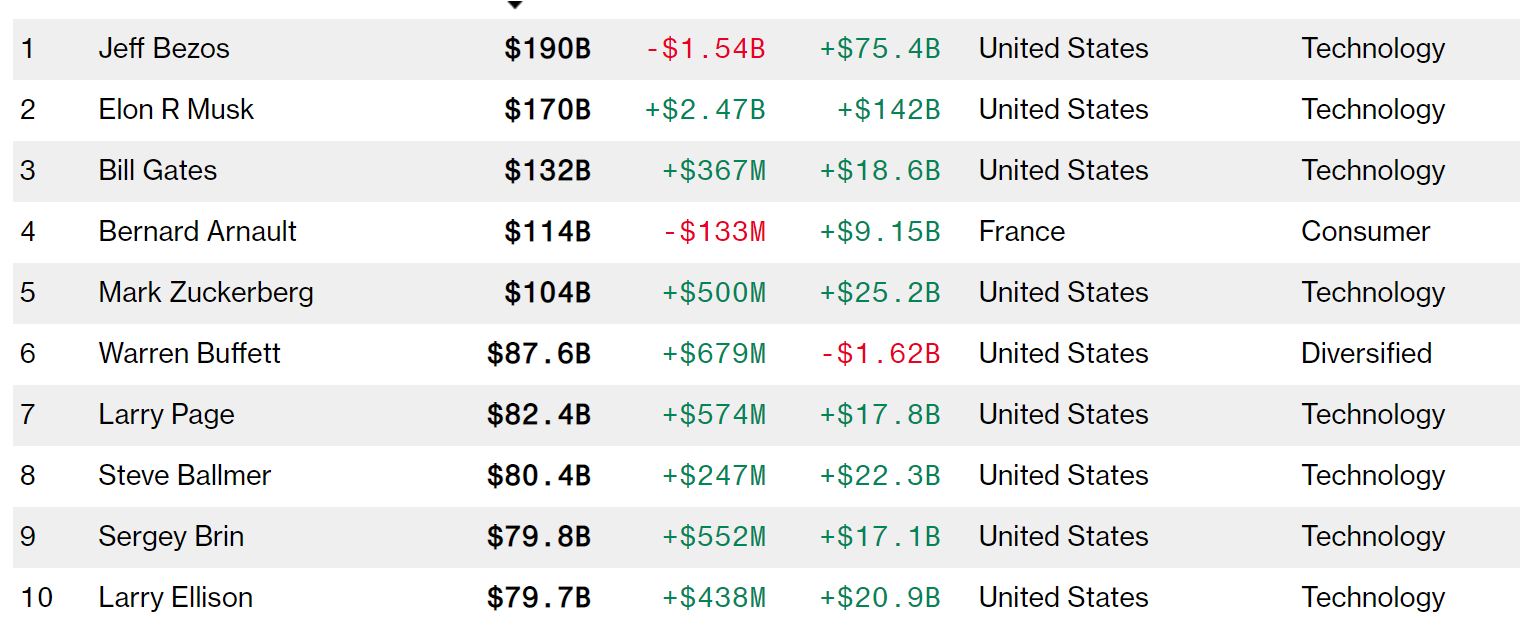This screenshot has height=625, width=1520.
Task: Open Bernard Arnault's profile
Action: pos(197,231)
